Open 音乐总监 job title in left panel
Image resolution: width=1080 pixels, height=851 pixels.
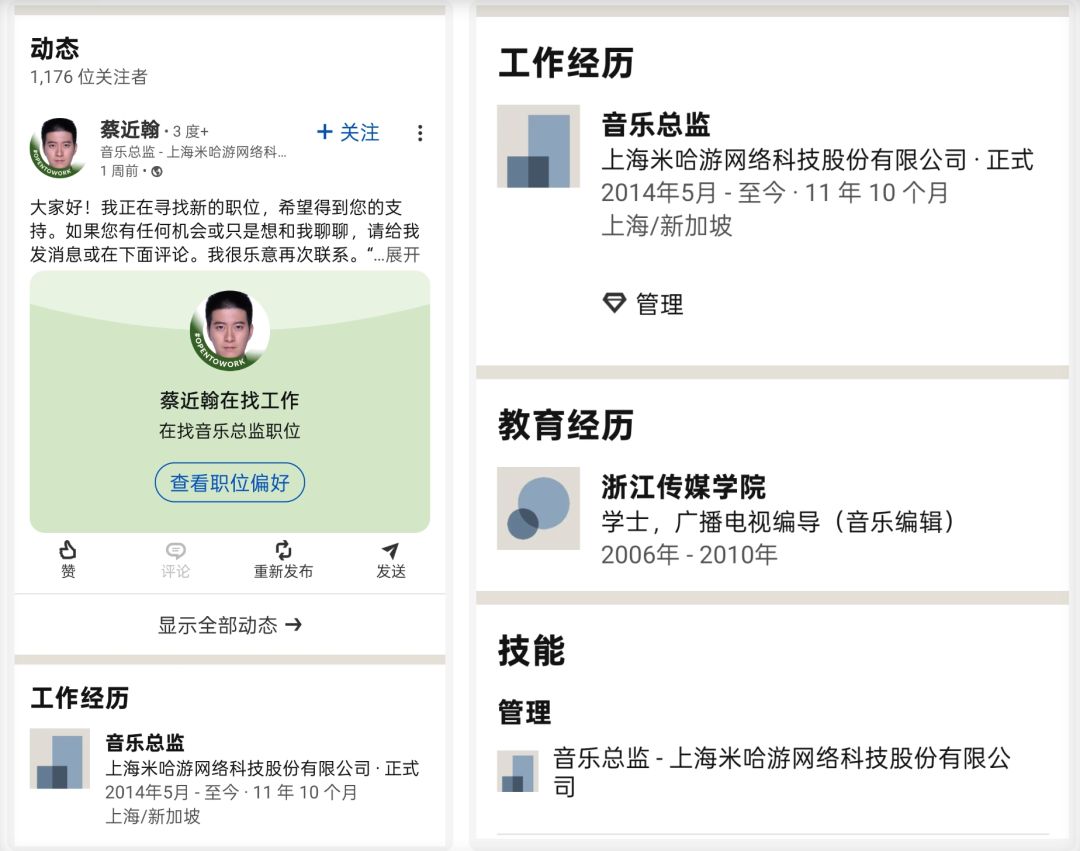pos(145,742)
